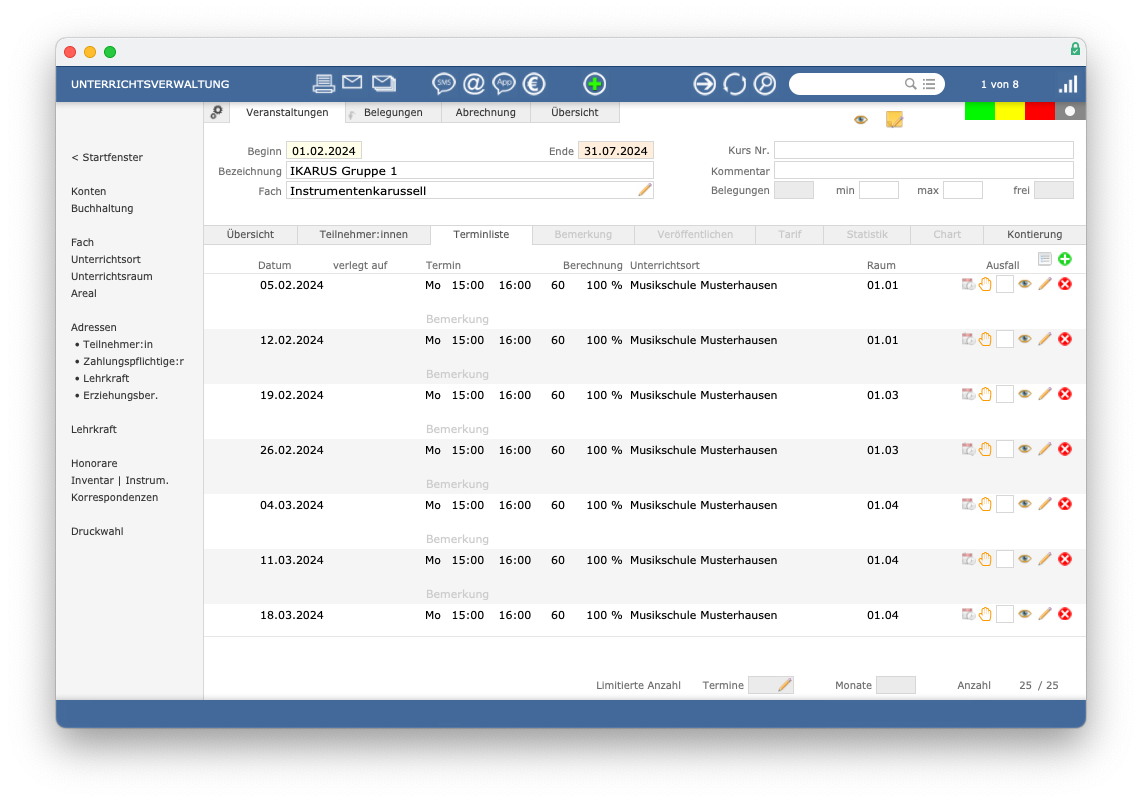This screenshot has width=1142, height=802.
Task: Click green plus to add a Termin
Action: click(x=1065, y=259)
